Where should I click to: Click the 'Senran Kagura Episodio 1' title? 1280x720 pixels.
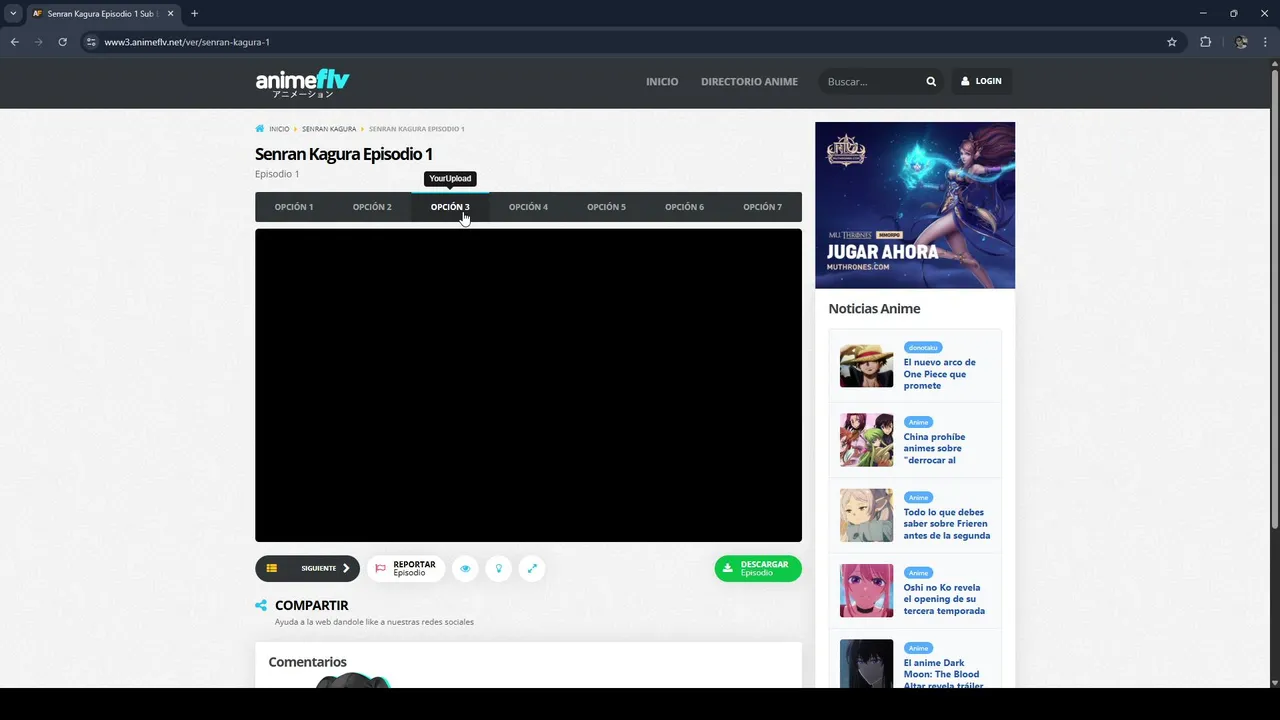(344, 154)
